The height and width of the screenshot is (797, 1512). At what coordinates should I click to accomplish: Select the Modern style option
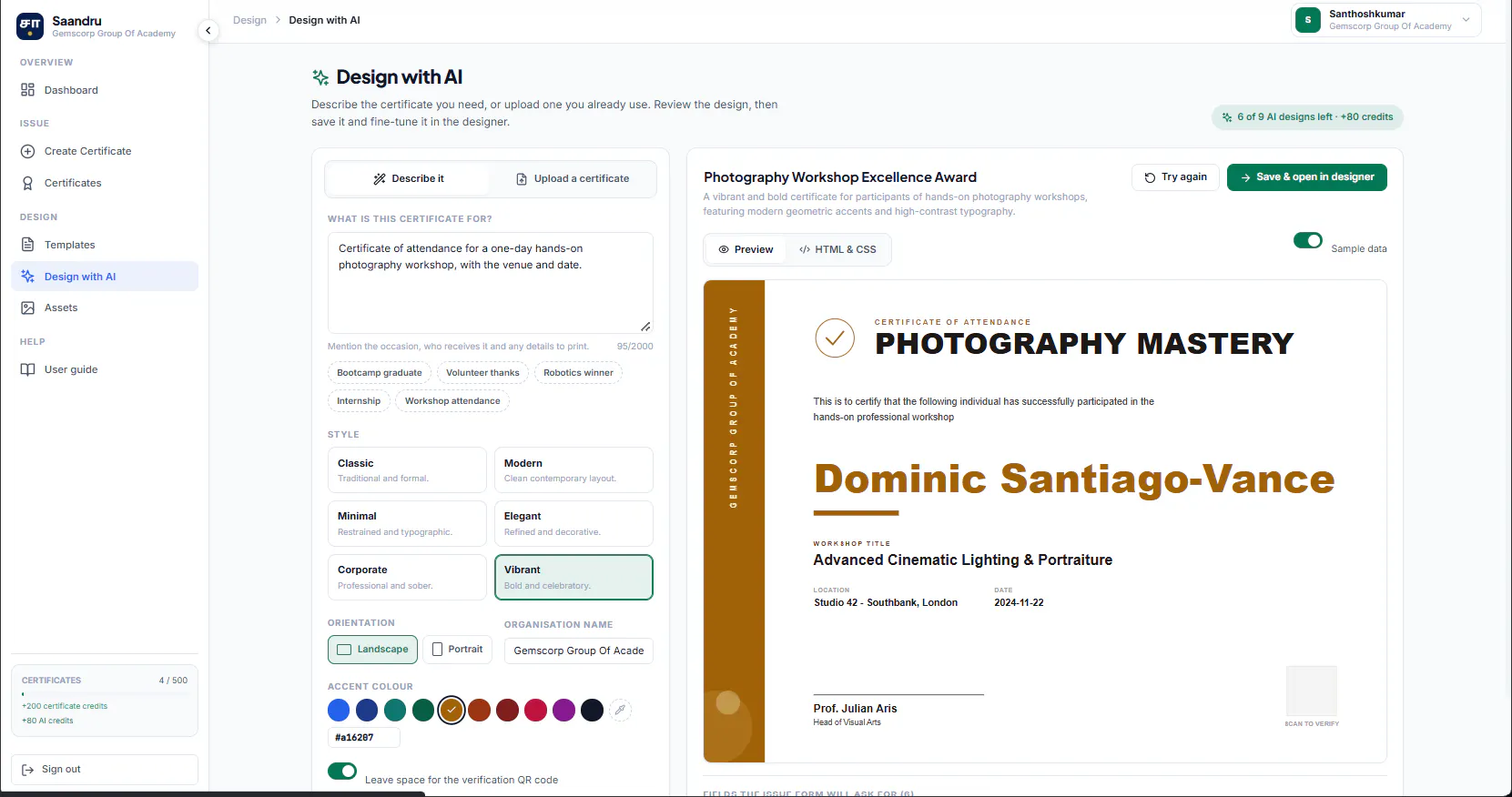pos(573,470)
